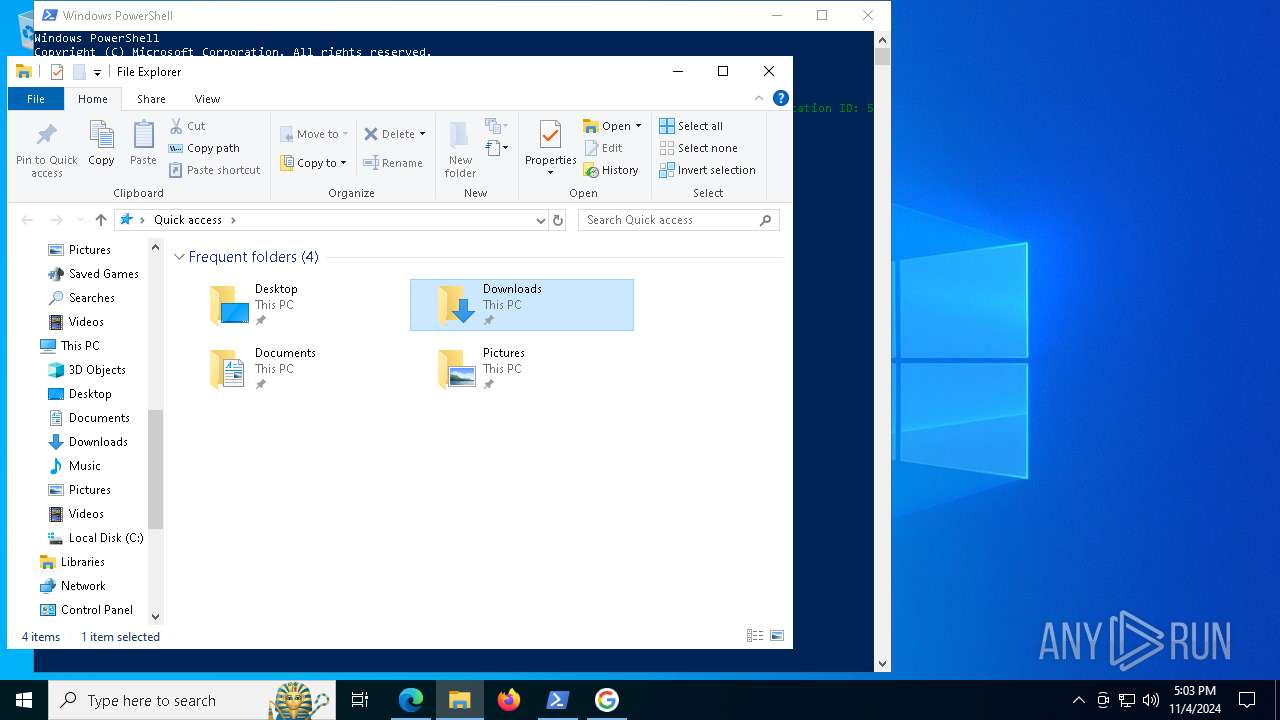Switch to Details view layout icon
Screen dimensions: 1280x720
click(x=755, y=636)
